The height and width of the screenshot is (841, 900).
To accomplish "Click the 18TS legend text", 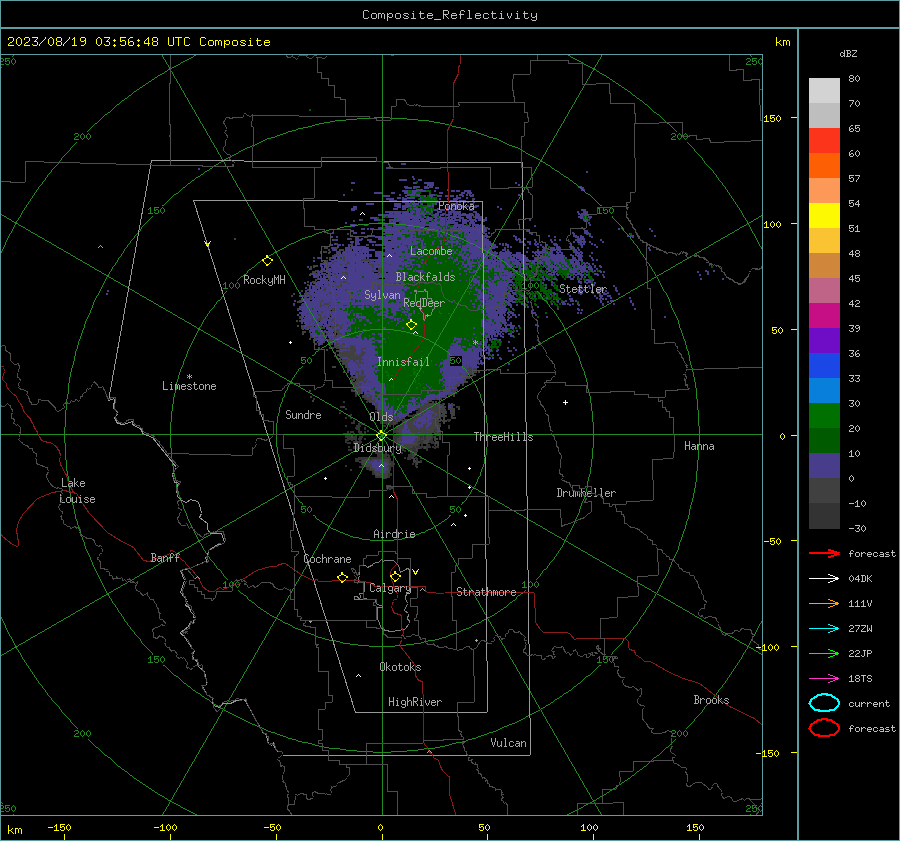I will [860, 679].
